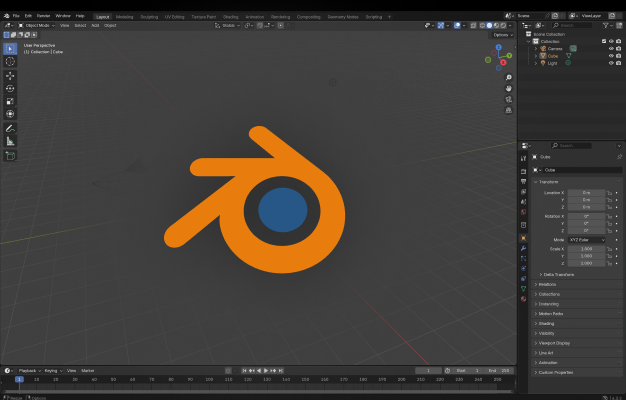Select the Scale tool
Screen dimensions: 626x400
tap(10, 101)
